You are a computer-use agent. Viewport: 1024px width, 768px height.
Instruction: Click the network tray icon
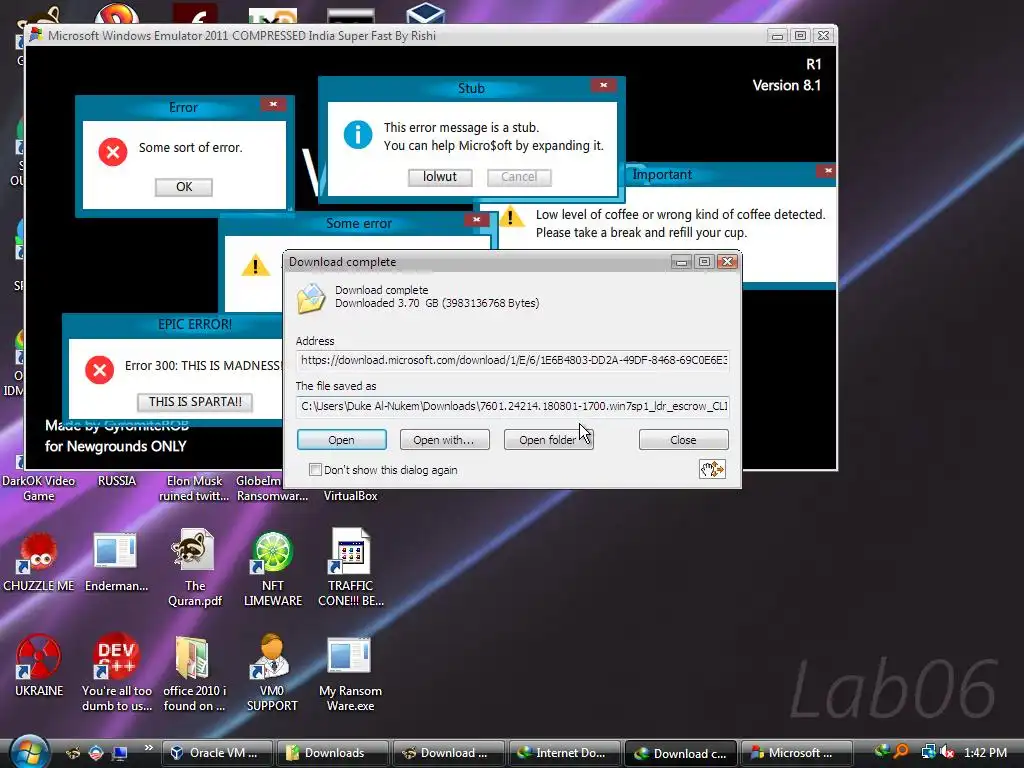pos(928,752)
